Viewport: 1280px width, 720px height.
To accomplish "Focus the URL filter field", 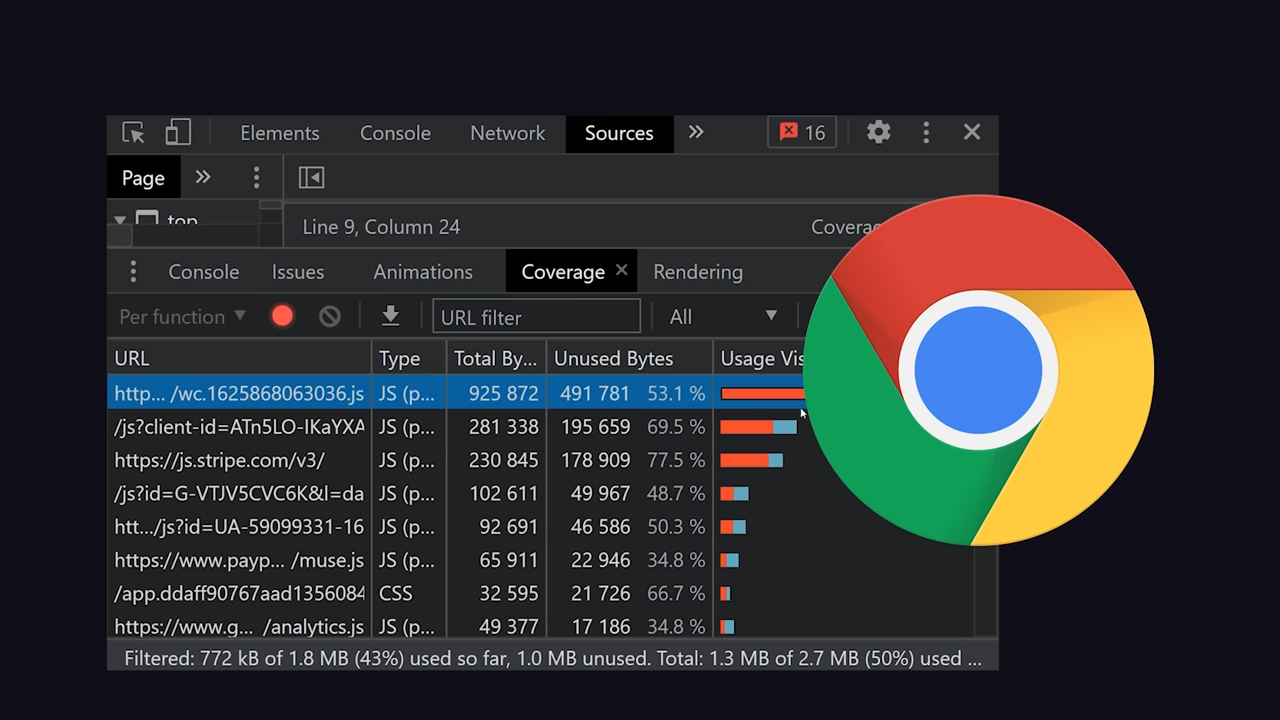I will pos(536,317).
